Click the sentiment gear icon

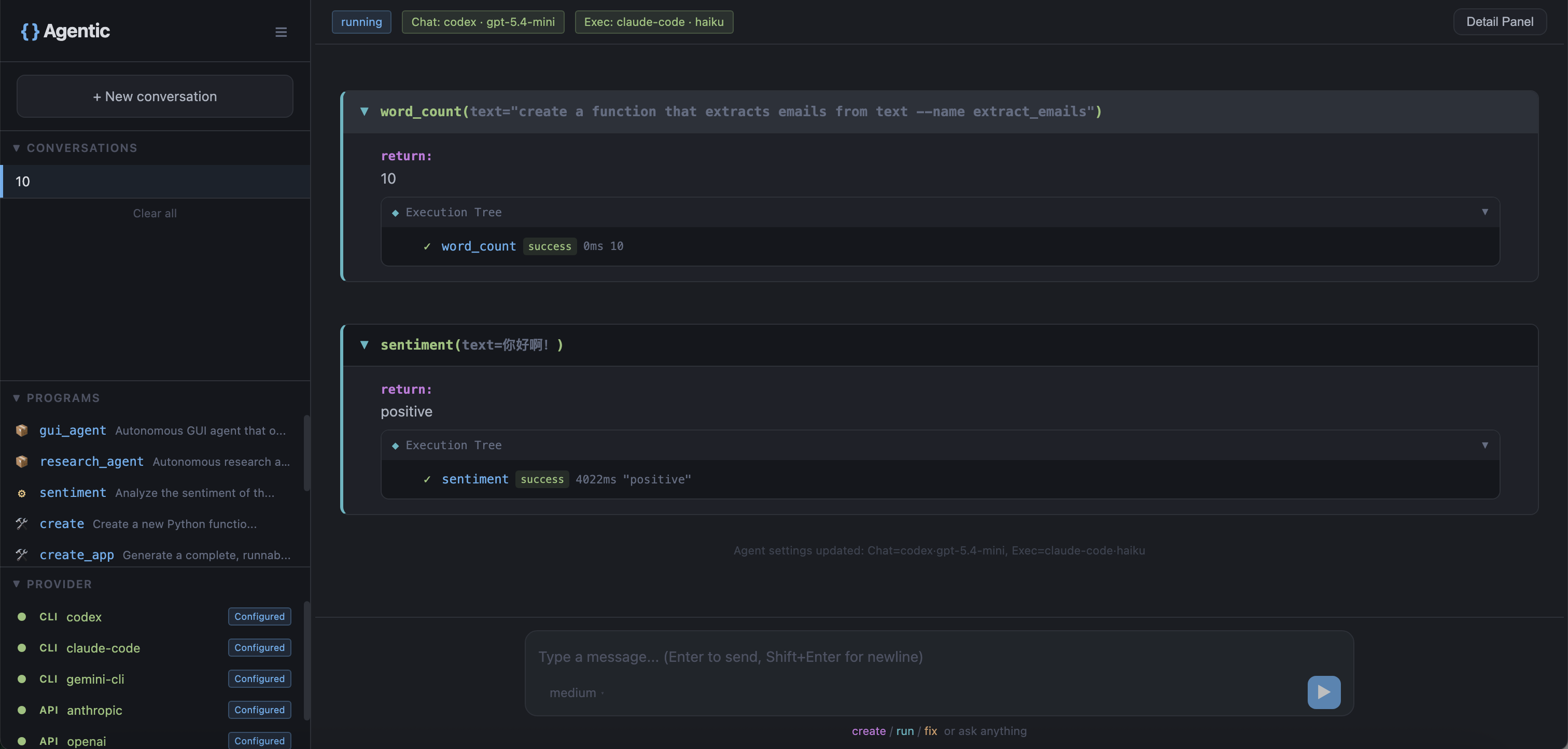point(22,493)
